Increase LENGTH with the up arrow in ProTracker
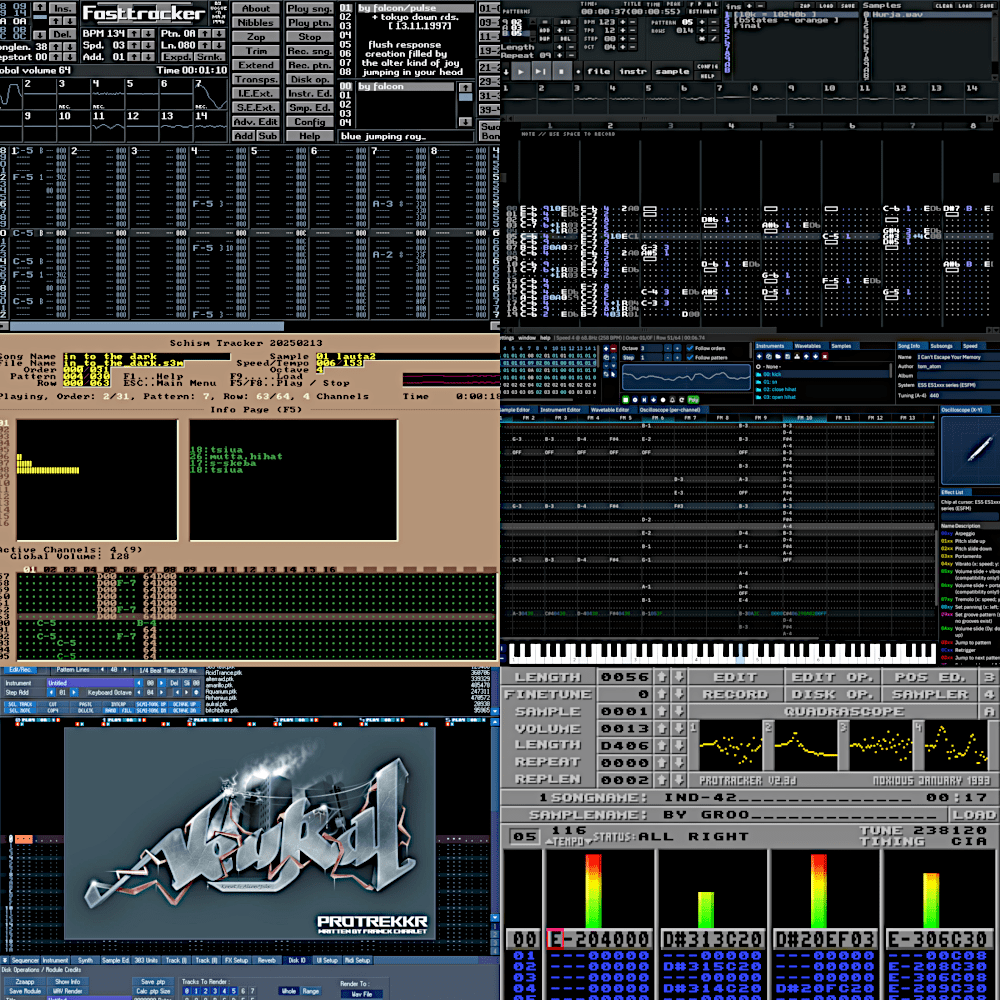This screenshot has width=1000, height=1000. click(661, 677)
